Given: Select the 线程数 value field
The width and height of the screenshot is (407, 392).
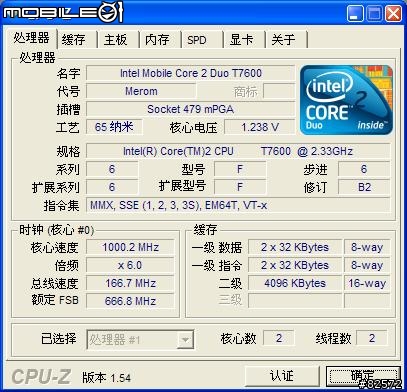Looking at the screenshot, I should click(372, 338).
